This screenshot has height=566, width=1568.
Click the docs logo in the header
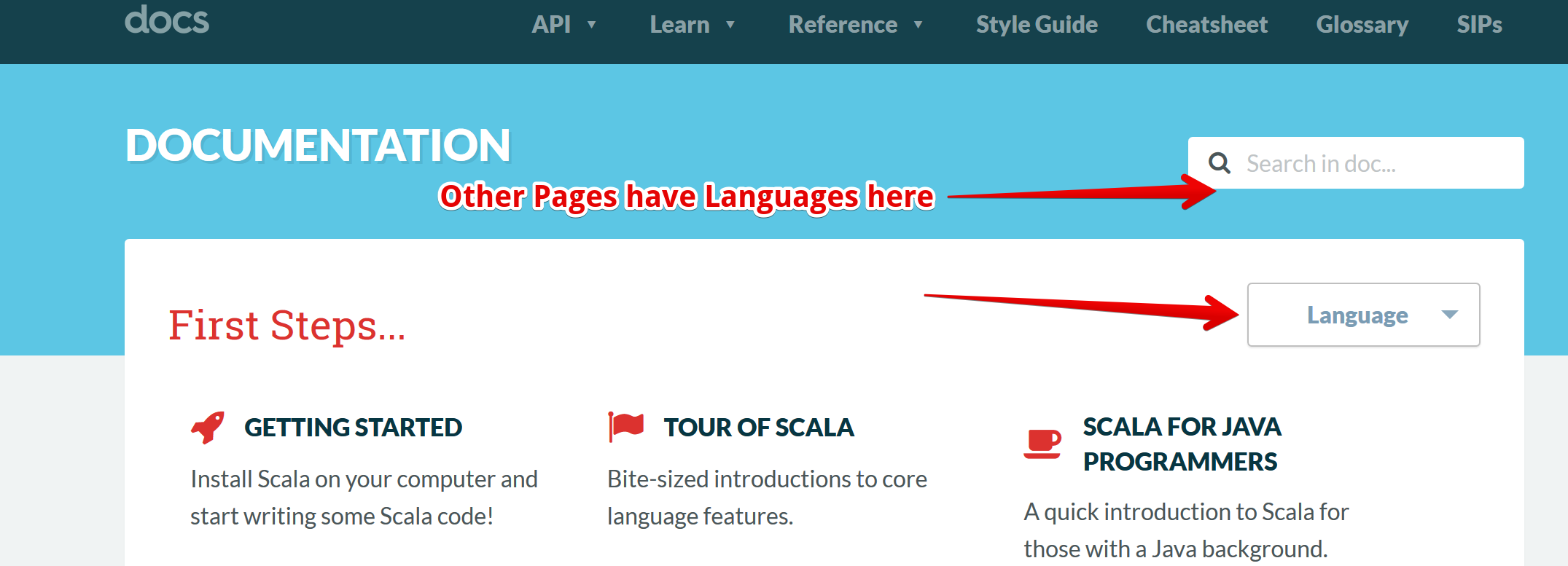click(x=167, y=20)
